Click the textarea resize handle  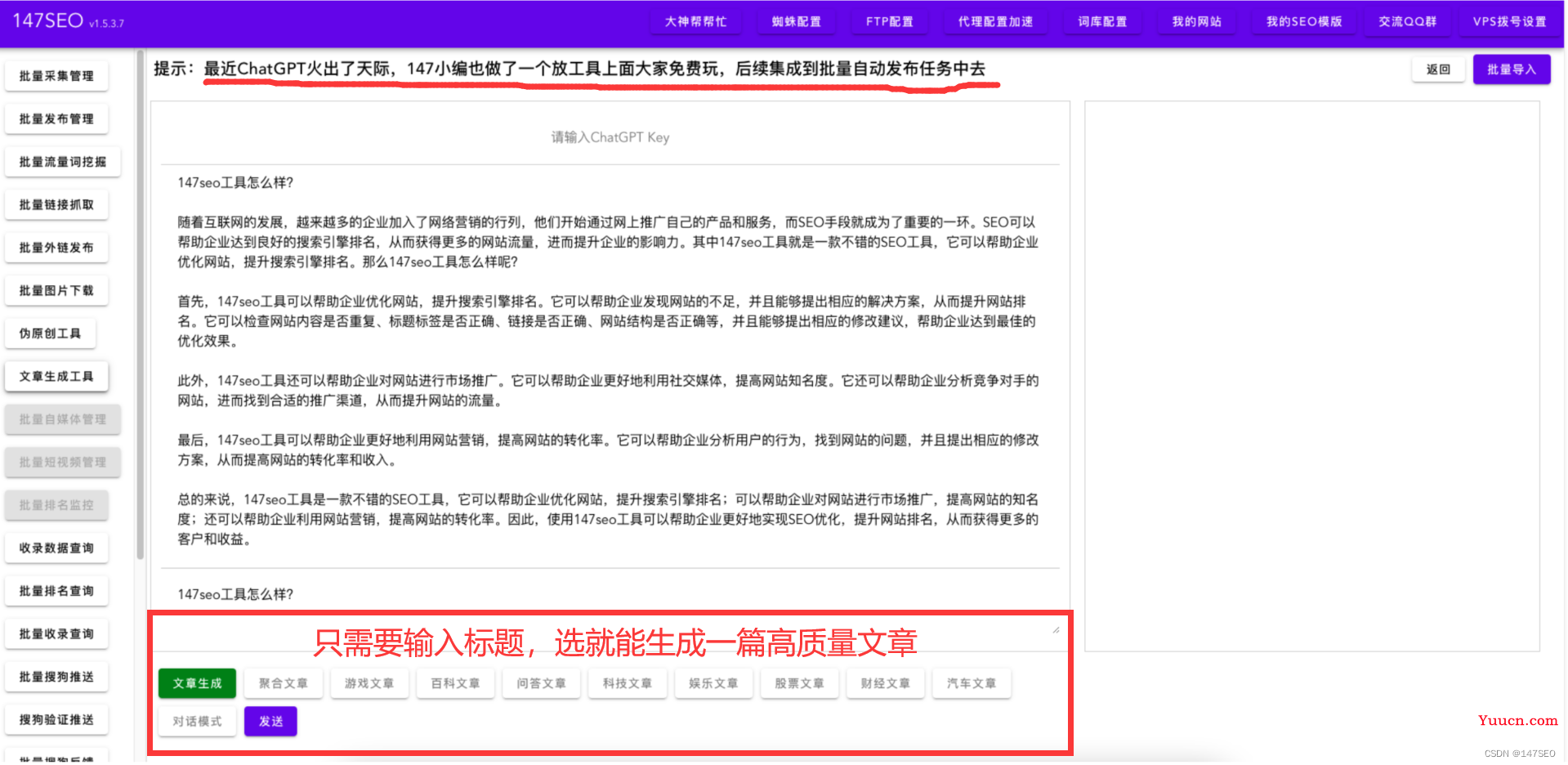coord(1056,629)
